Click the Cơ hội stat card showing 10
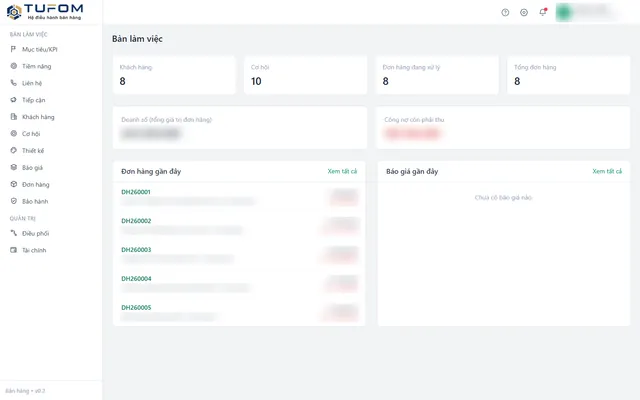 (305, 75)
